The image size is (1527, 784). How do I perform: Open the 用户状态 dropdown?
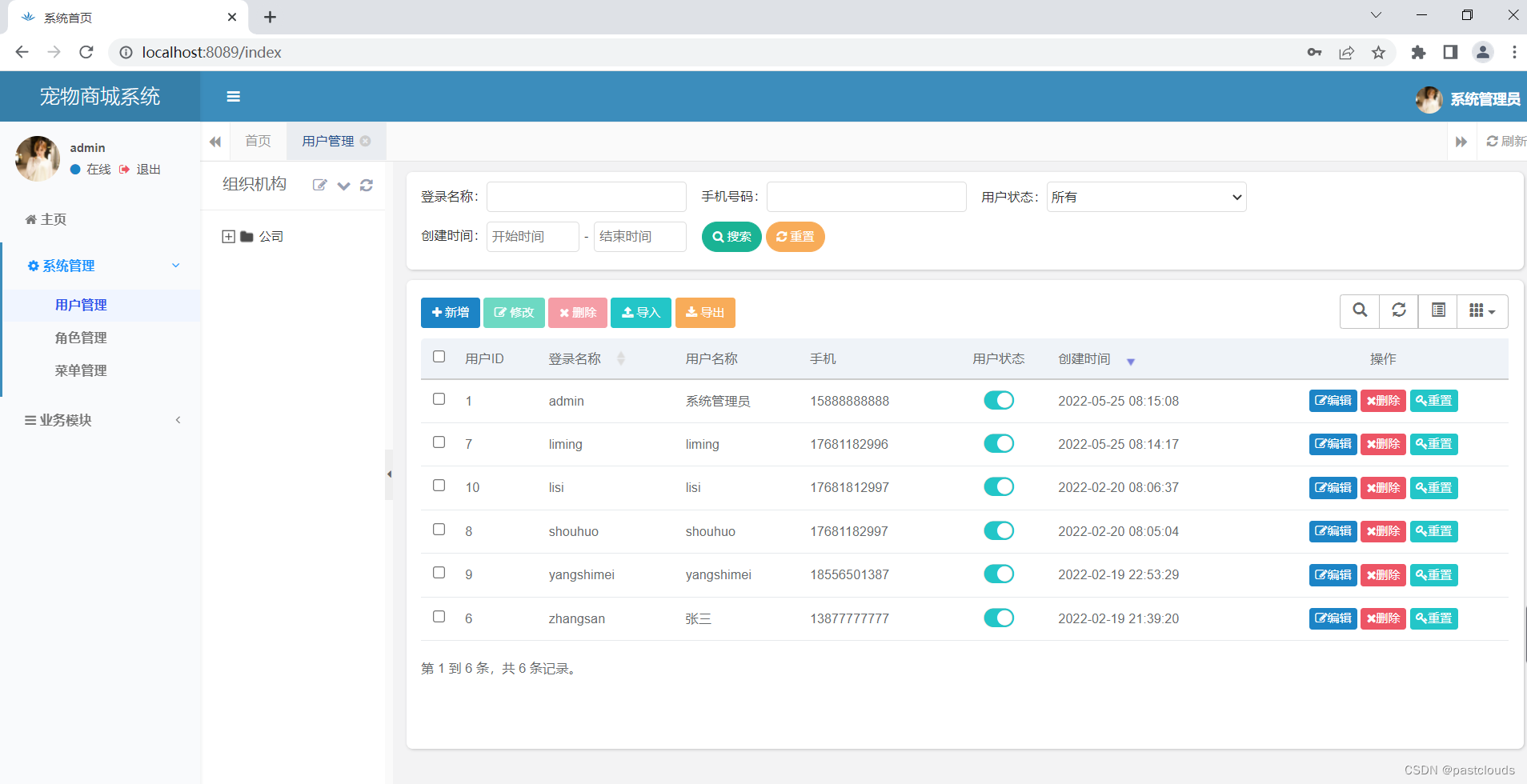[1147, 197]
